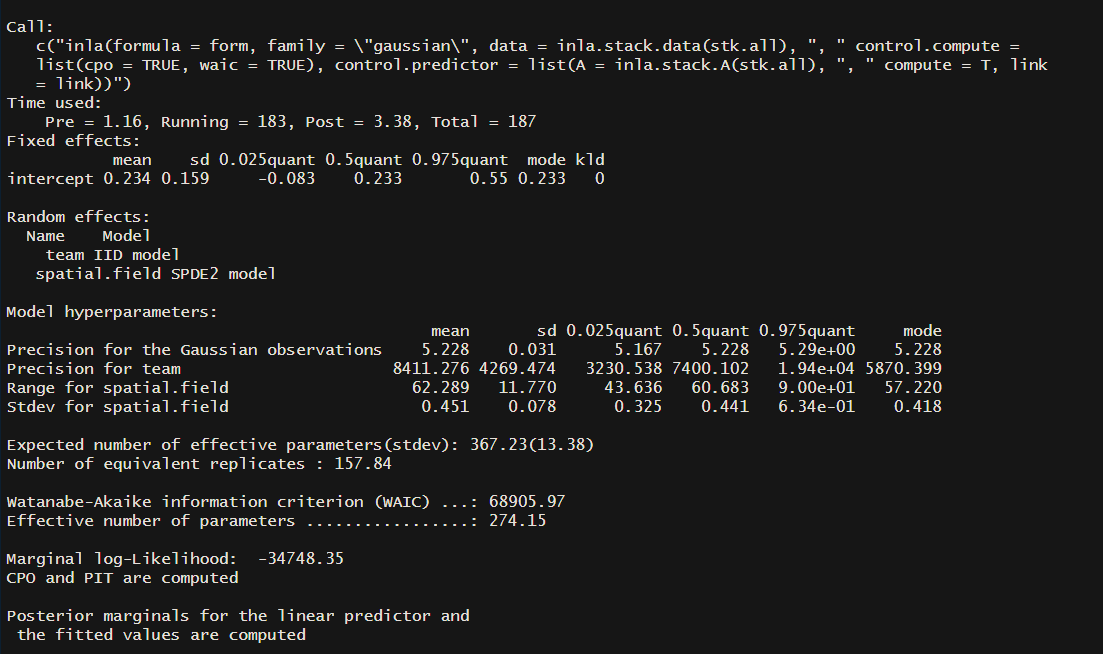The image size is (1103, 654).
Task: Click the intercept mean value 0.234
Action: [x=127, y=179]
